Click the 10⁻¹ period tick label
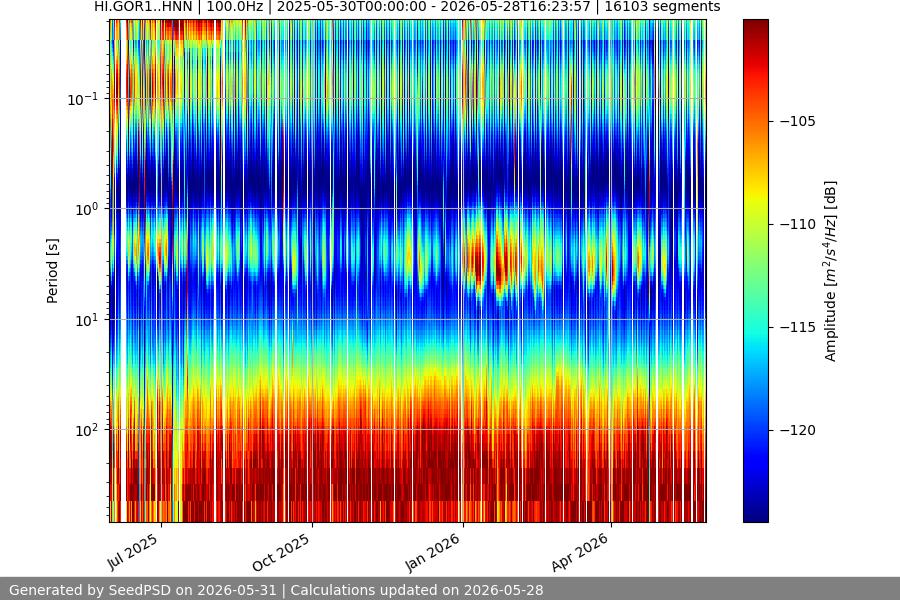 [82, 99]
